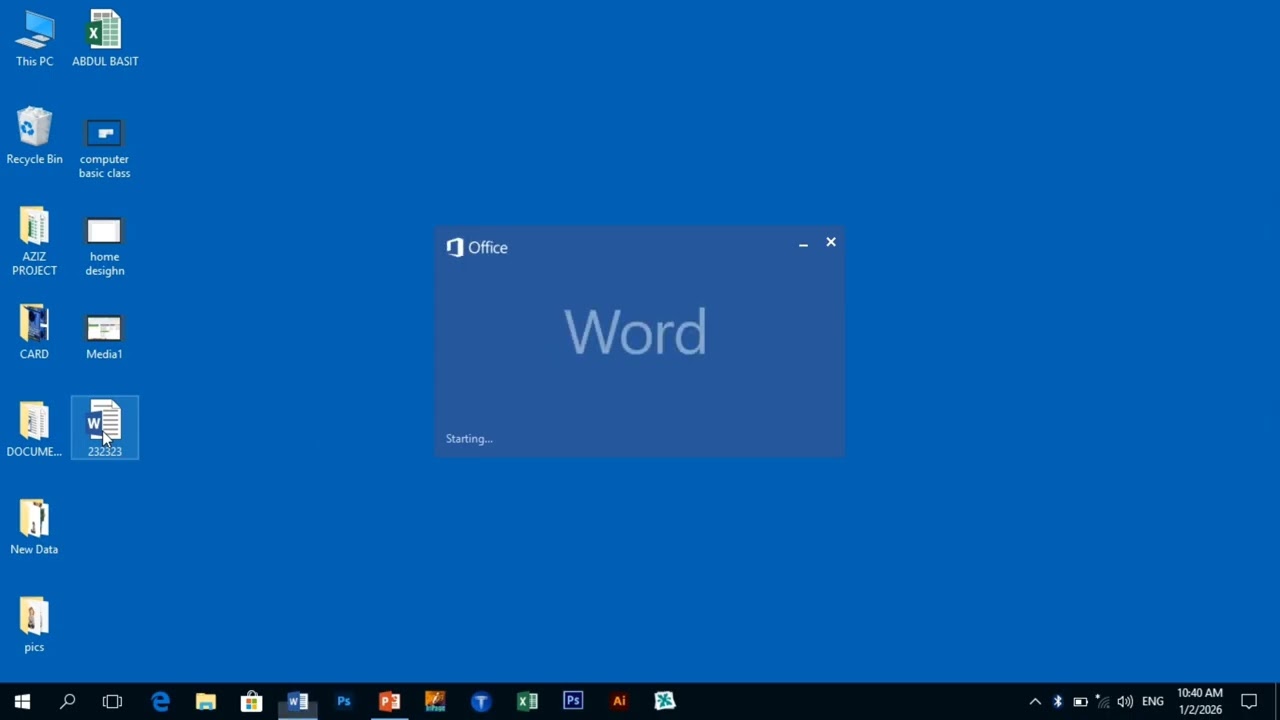Viewport: 1280px width, 720px height.
Task: Open the volume control tray icon
Action: (x=1125, y=701)
